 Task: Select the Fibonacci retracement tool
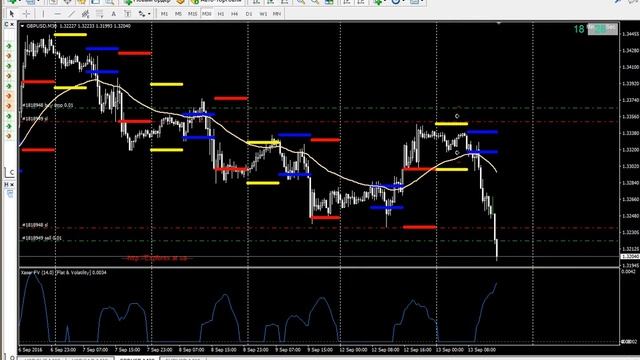pyautogui.click(x=100, y=14)
